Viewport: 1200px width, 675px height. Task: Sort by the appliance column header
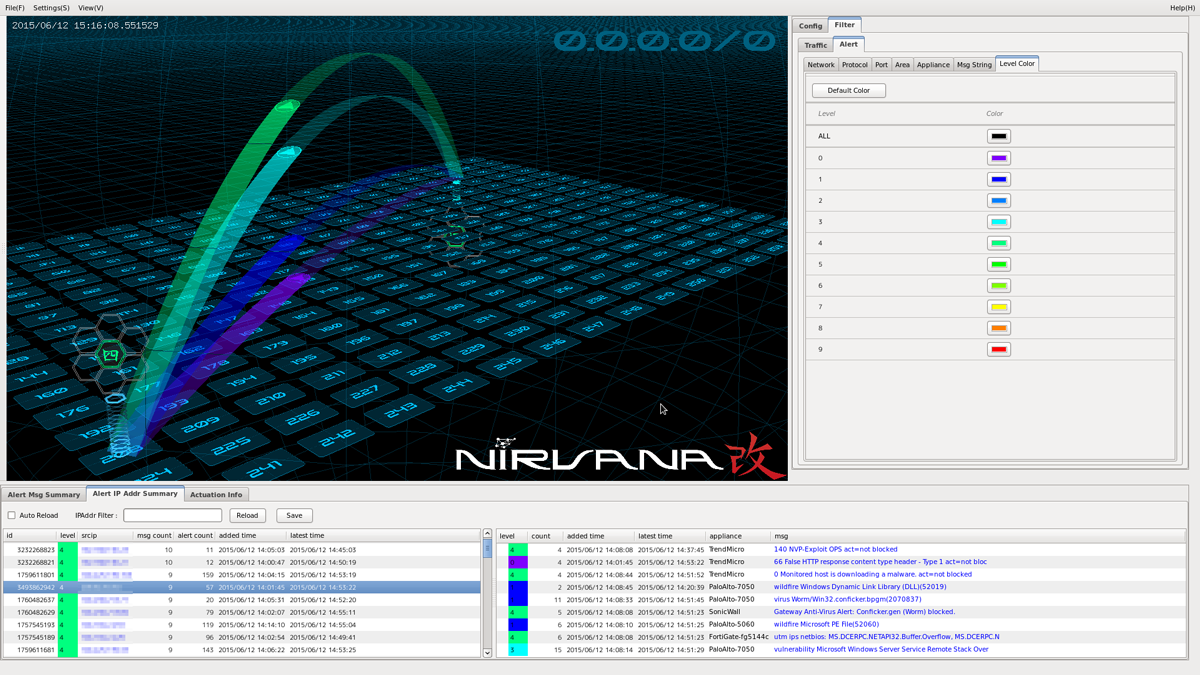pos(738,536)
